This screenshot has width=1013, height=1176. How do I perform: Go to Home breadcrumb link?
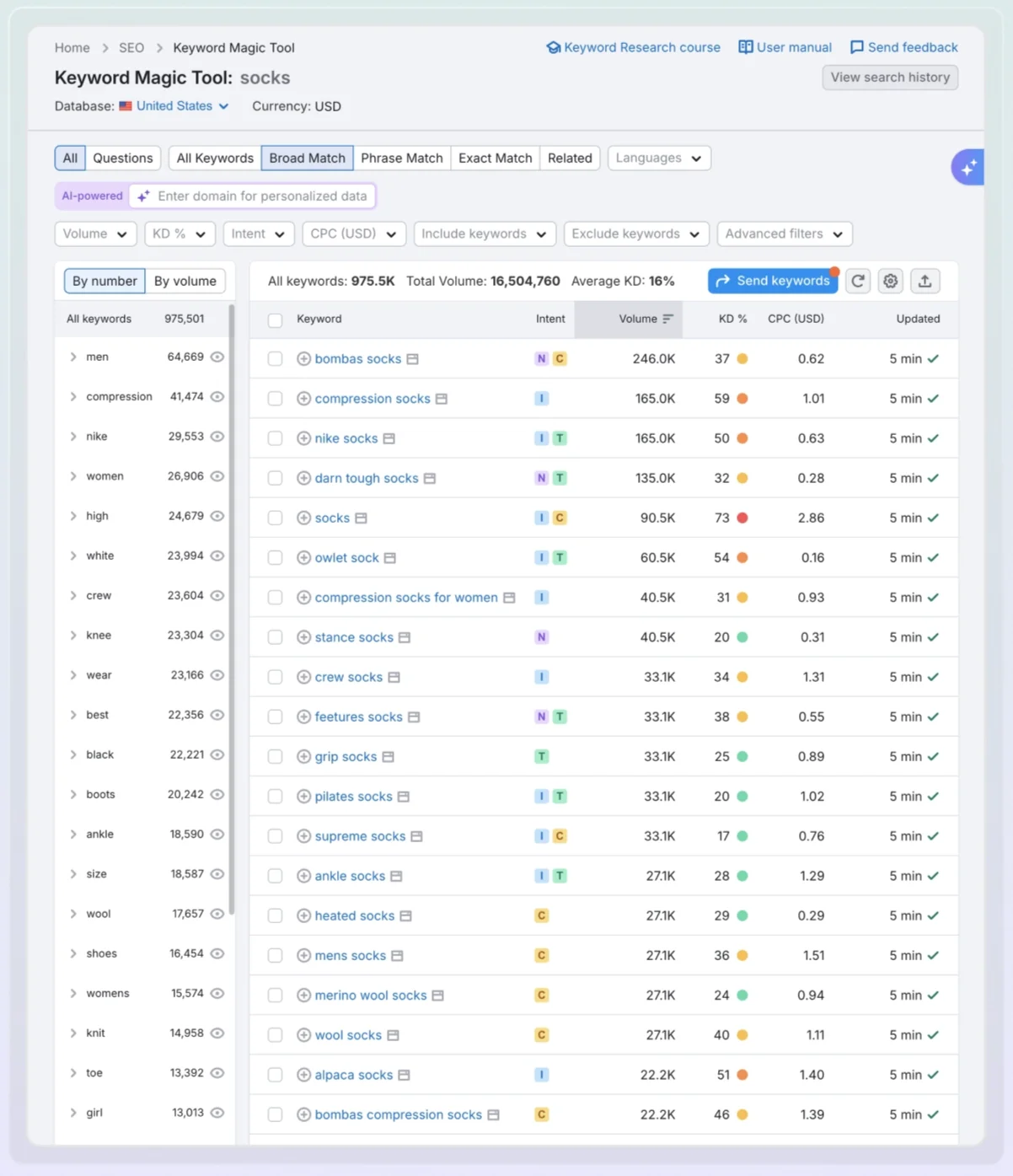(x=72, y=48)
